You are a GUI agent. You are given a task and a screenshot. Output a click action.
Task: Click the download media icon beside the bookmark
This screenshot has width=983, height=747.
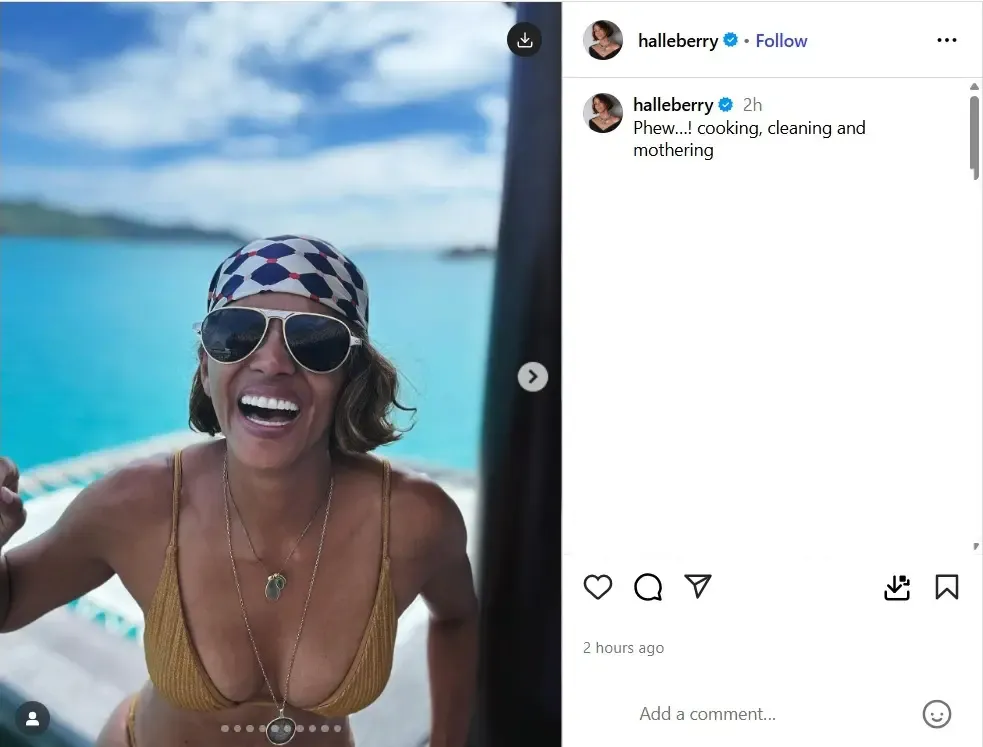click(x=897, y=588)
